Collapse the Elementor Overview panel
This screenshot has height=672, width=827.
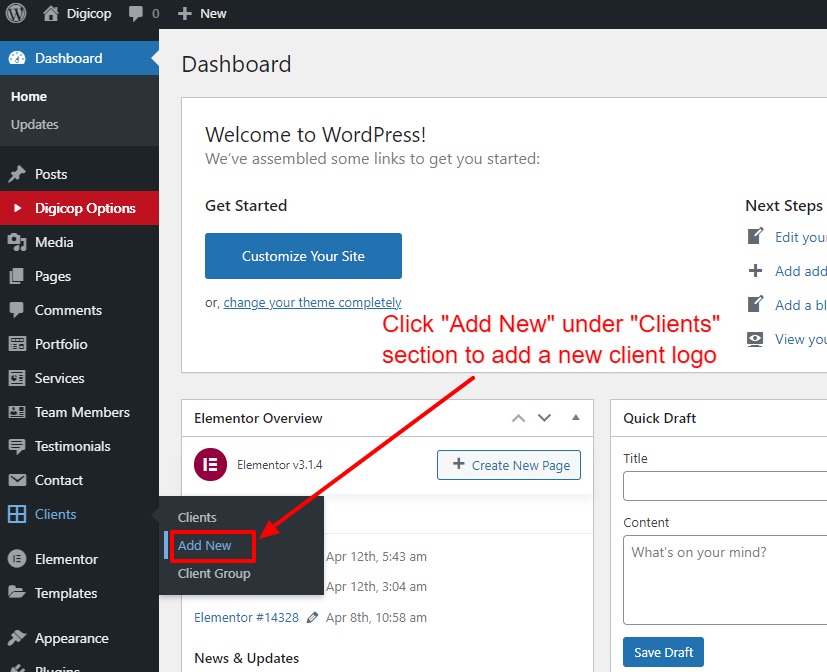(575, 418)
